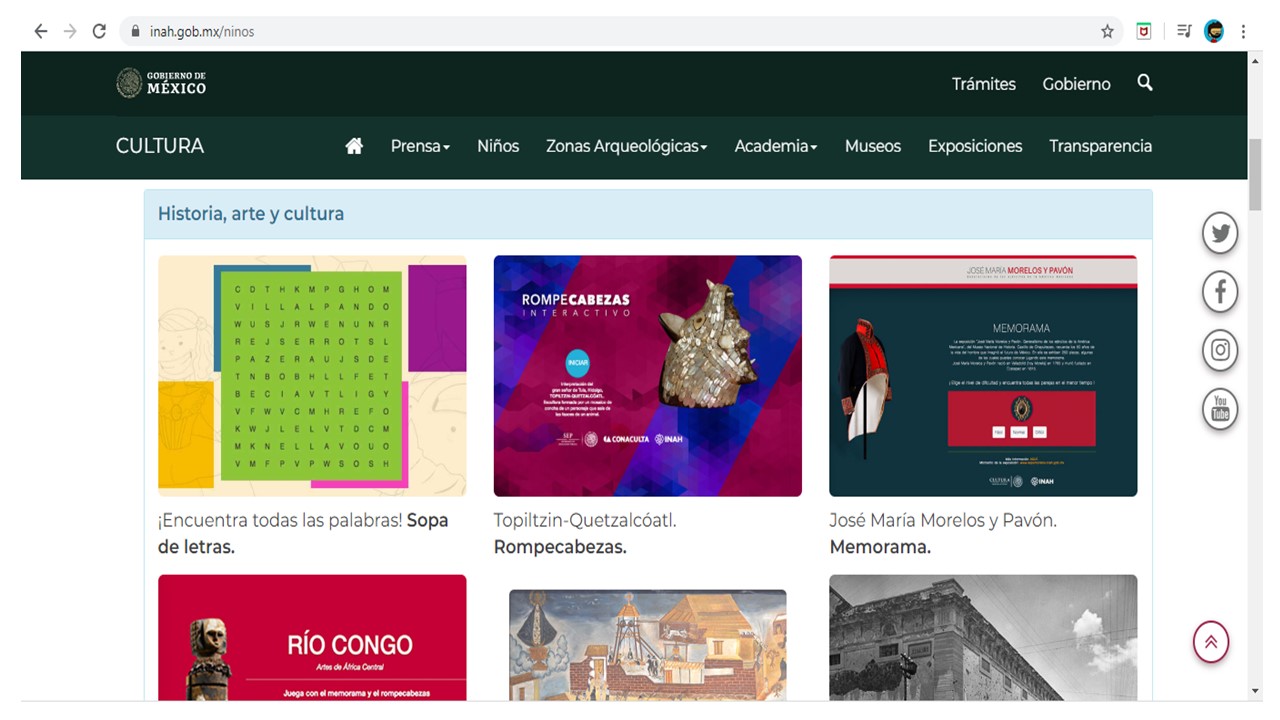Open the media control playlist icon
The height and width of the screenshot is (720, 1280).
tap(1184, 31)
